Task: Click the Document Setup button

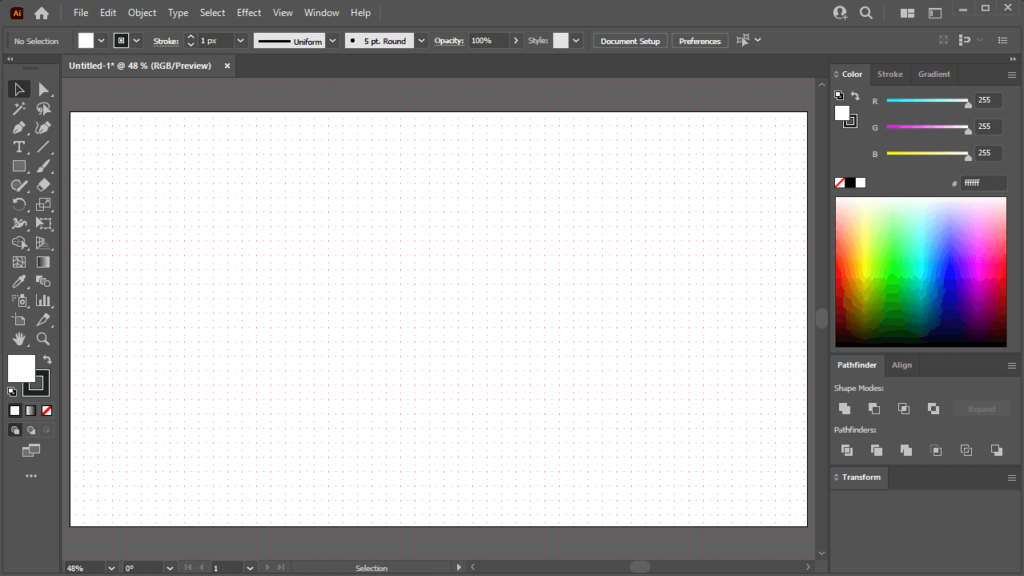Action: point(629,41)
